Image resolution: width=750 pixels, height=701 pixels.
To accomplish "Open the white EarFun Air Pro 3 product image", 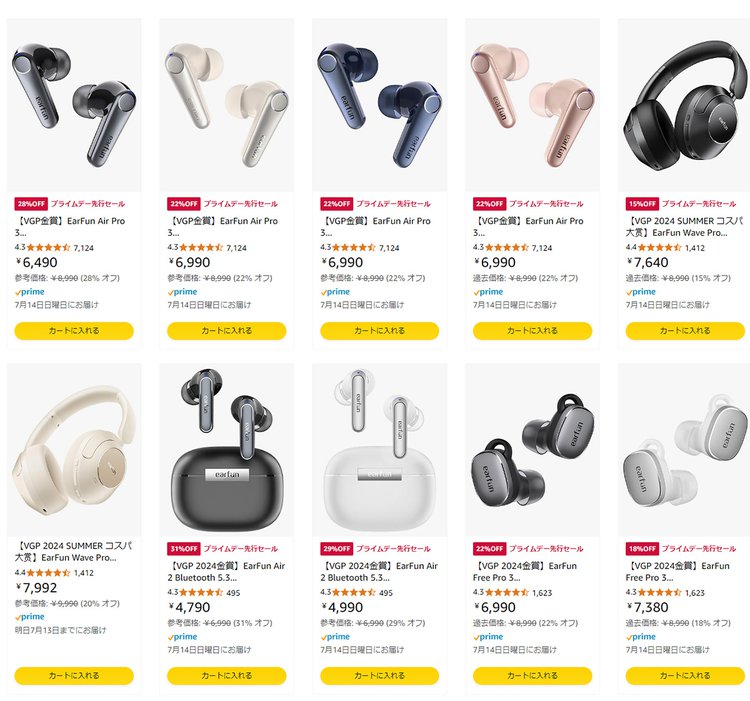I will pos(227,105).
